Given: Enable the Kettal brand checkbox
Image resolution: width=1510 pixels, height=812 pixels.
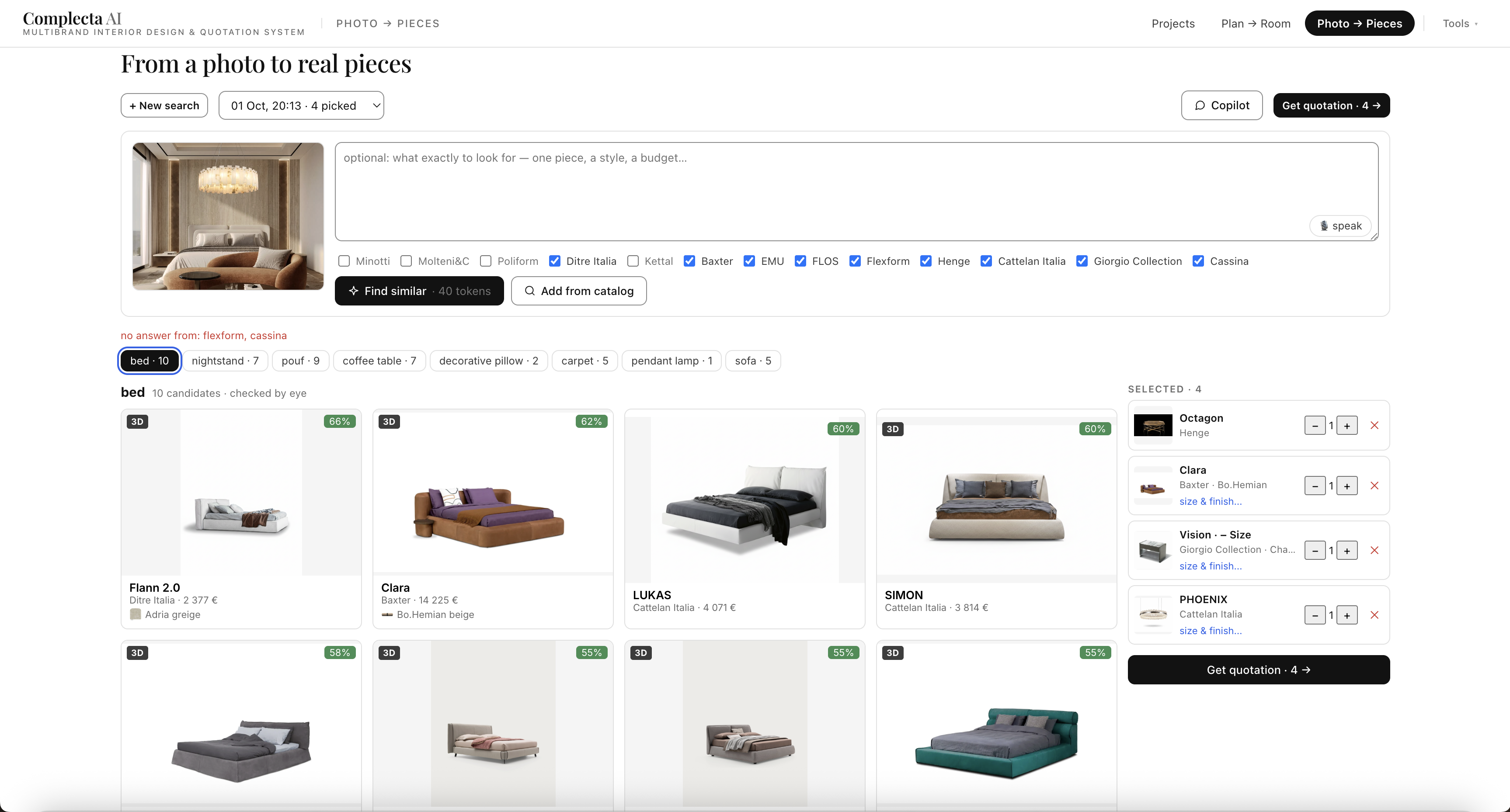Looking at the screenshot, I should (633, 261).
